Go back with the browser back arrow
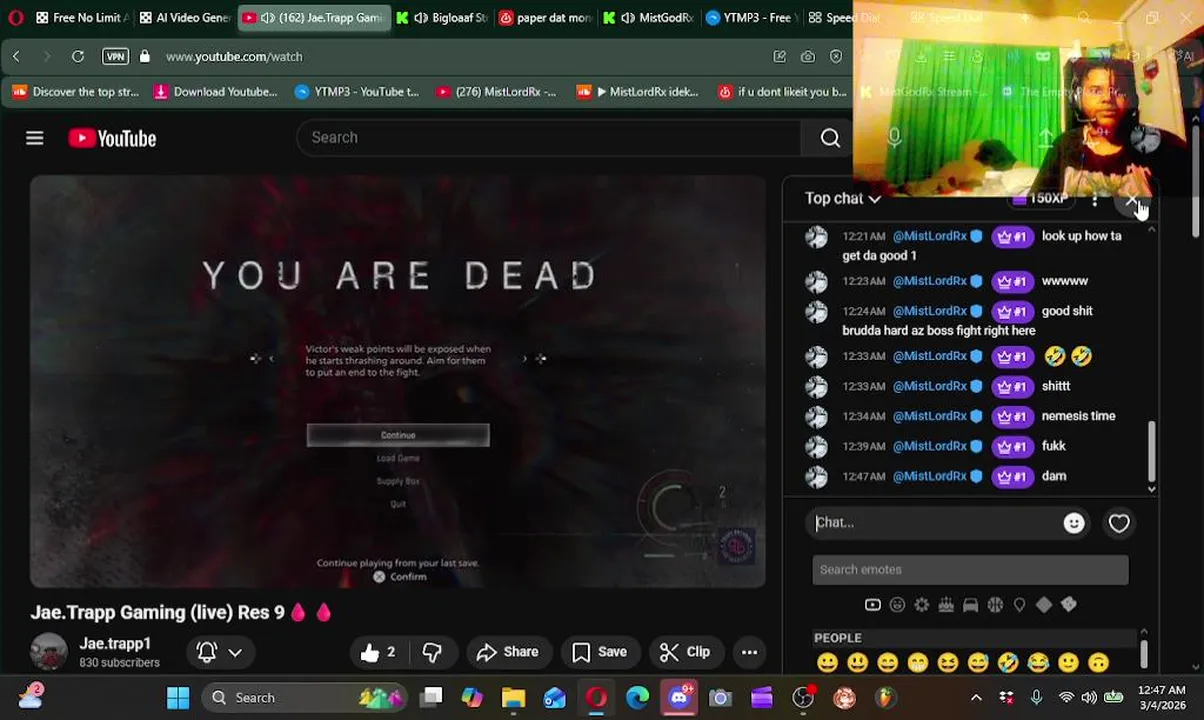The image size is (1204, 720). (16, 57)
